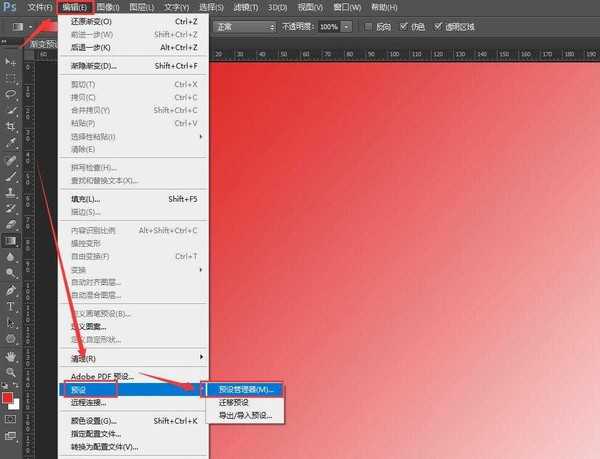Open the blend mode 正常 dropdown
Screen dimensions: 600x459
tap(240, 26)
